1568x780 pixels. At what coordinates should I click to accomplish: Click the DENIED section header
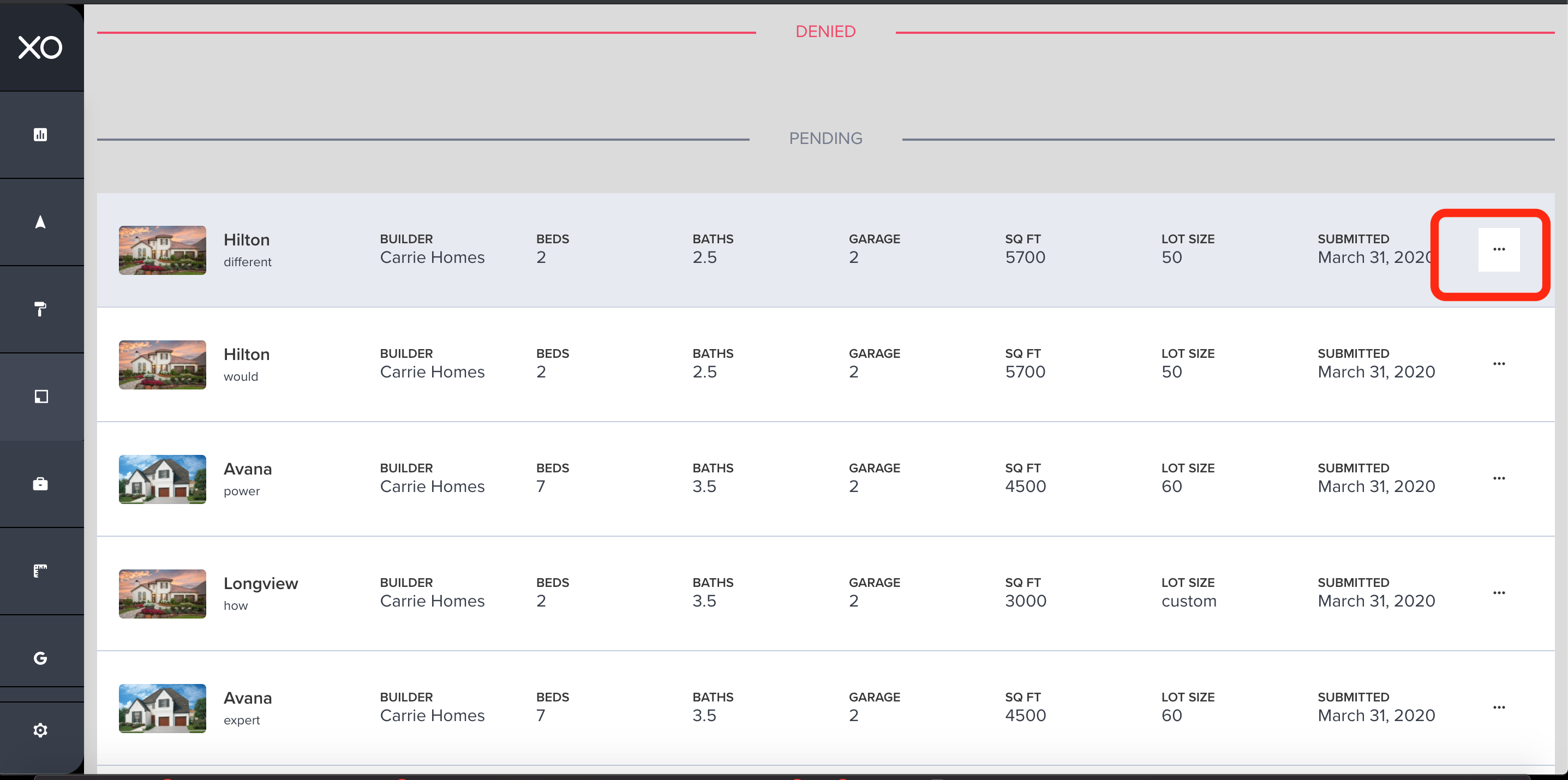pyautogui.click(x=825, y=32)
